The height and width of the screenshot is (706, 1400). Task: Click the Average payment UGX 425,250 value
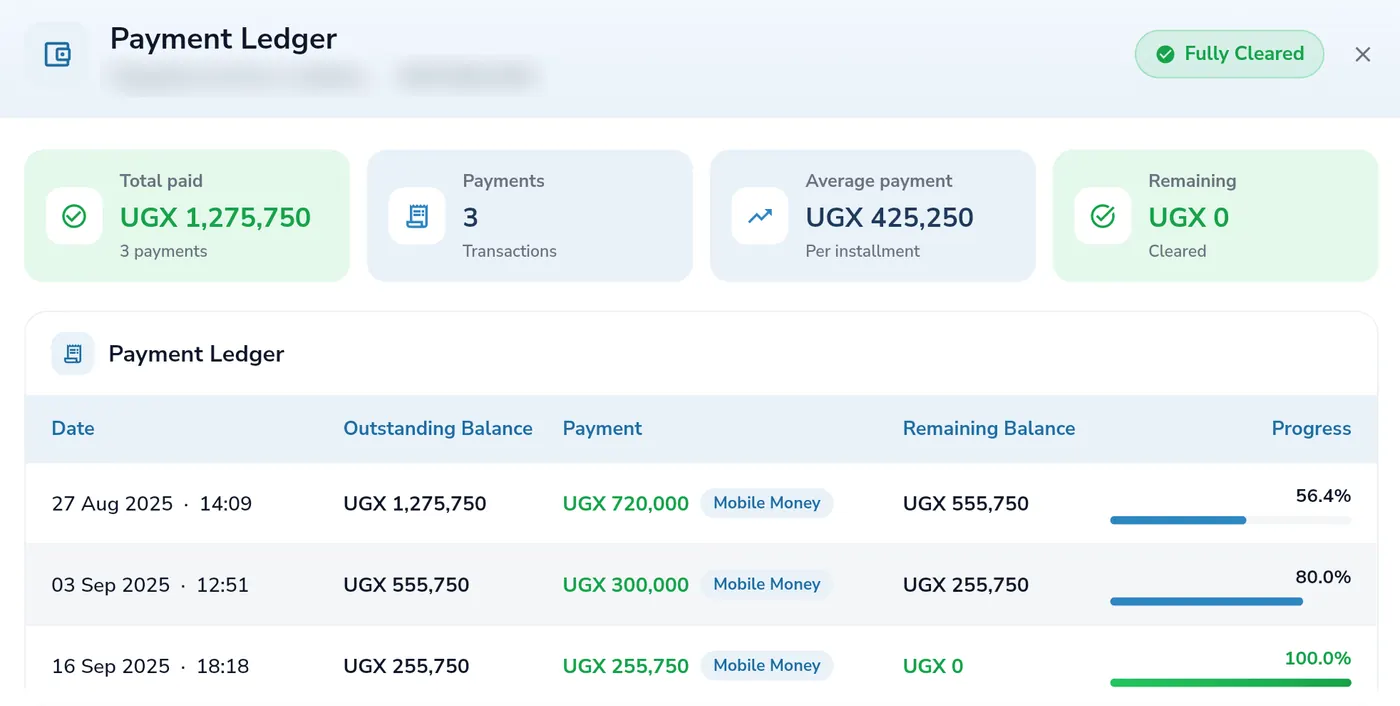pyautogui.click(x=890, y=217)
